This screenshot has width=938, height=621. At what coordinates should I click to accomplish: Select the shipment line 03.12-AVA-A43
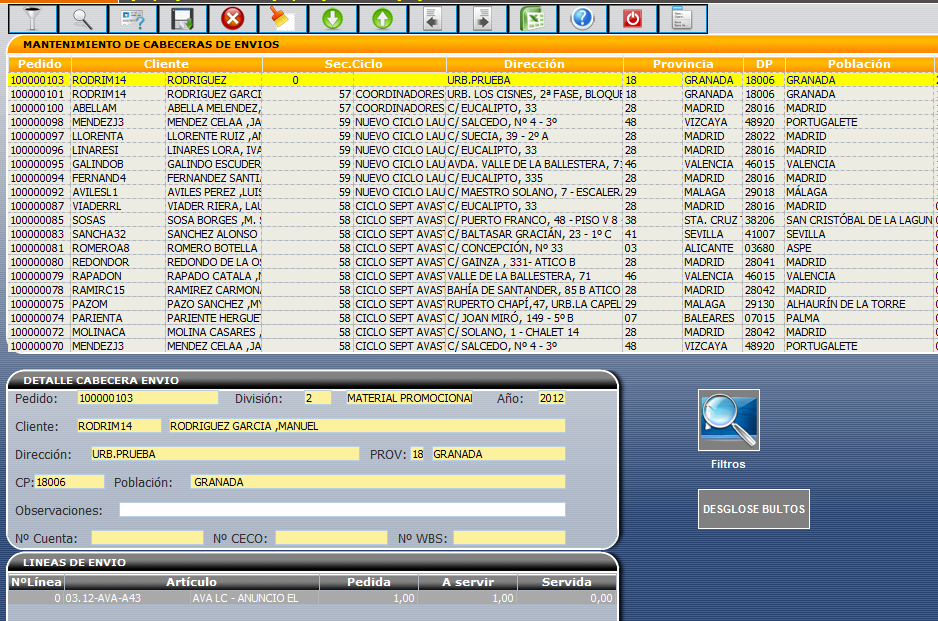pos(102,598)
